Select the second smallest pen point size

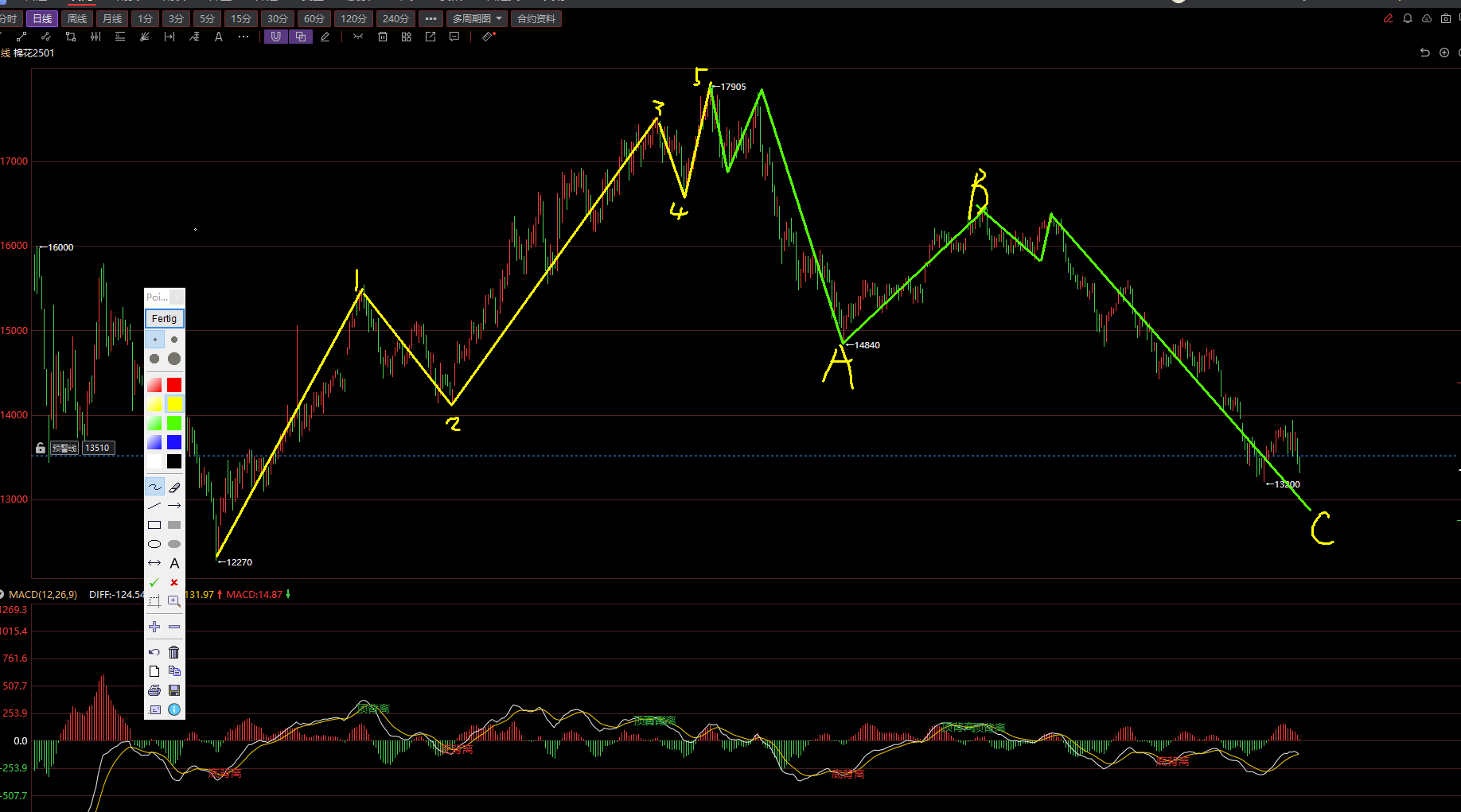coord(174,340)
